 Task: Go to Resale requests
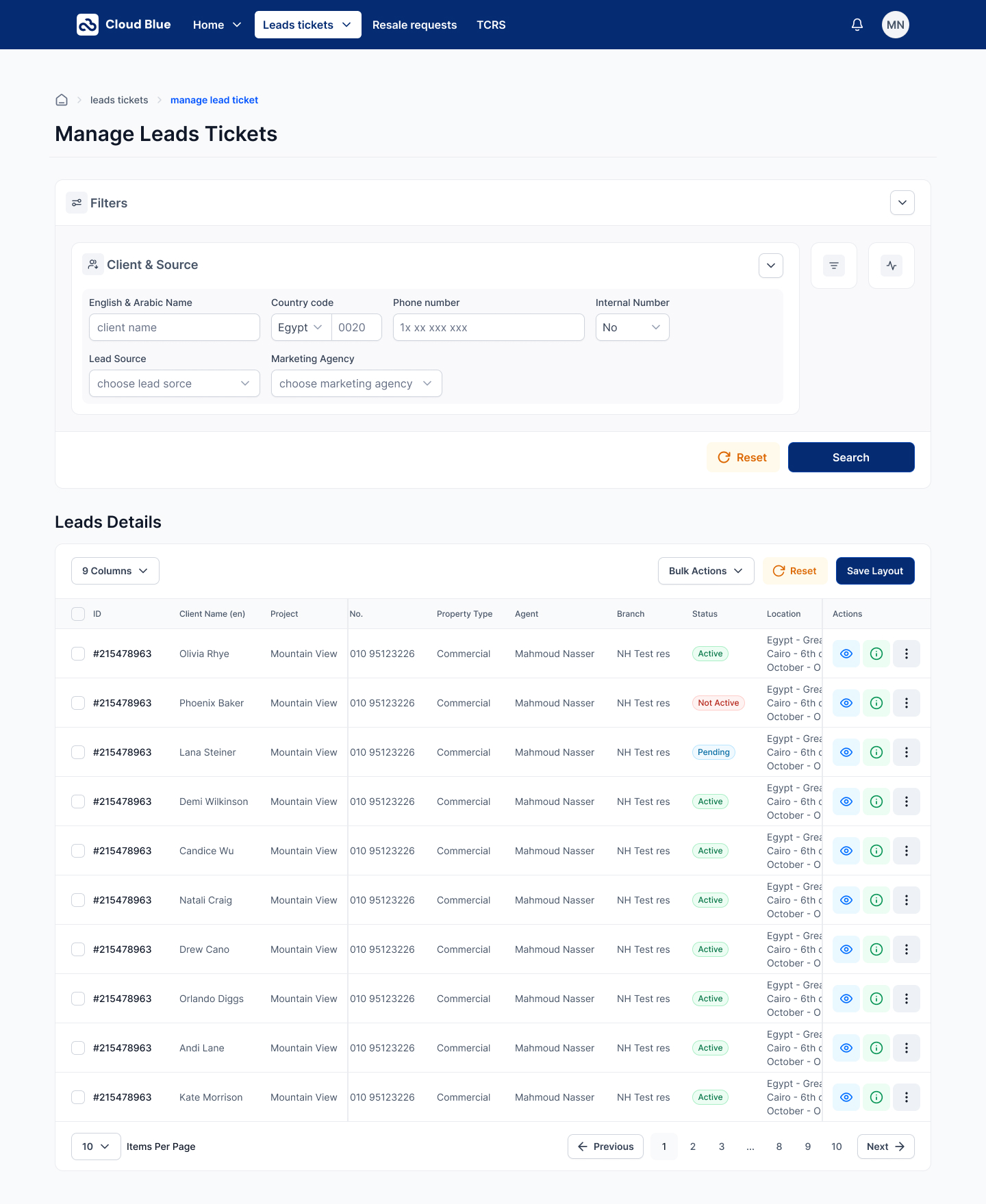414,25
